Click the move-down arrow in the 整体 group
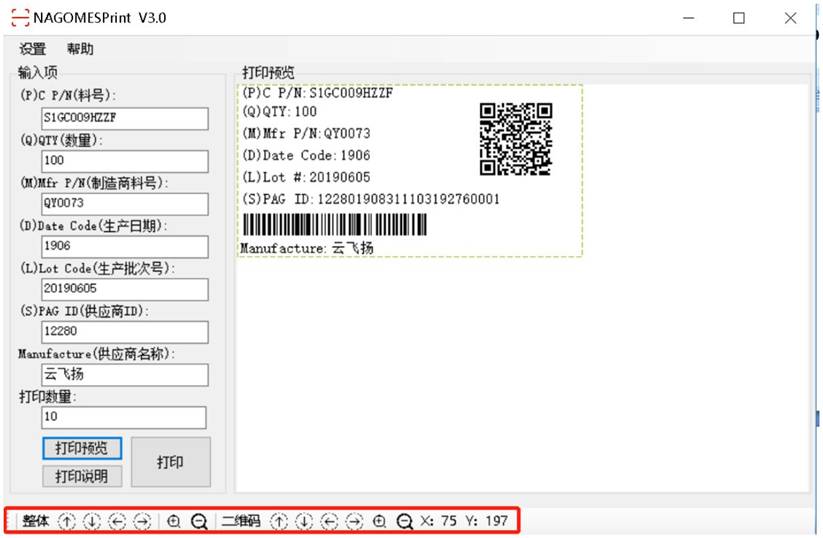 [x=92, y=521]
